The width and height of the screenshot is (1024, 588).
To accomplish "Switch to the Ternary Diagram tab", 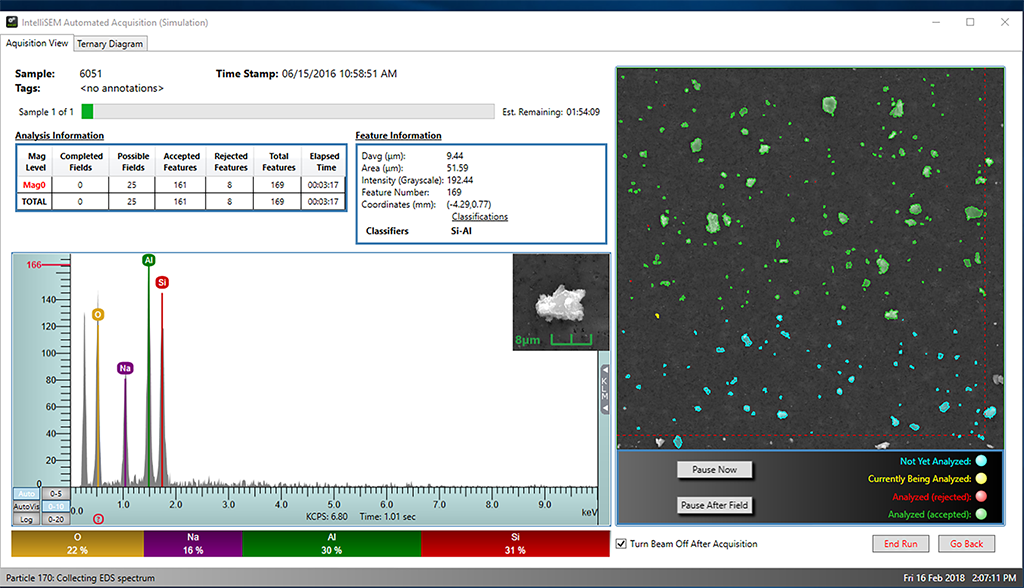I will (111, 43).
